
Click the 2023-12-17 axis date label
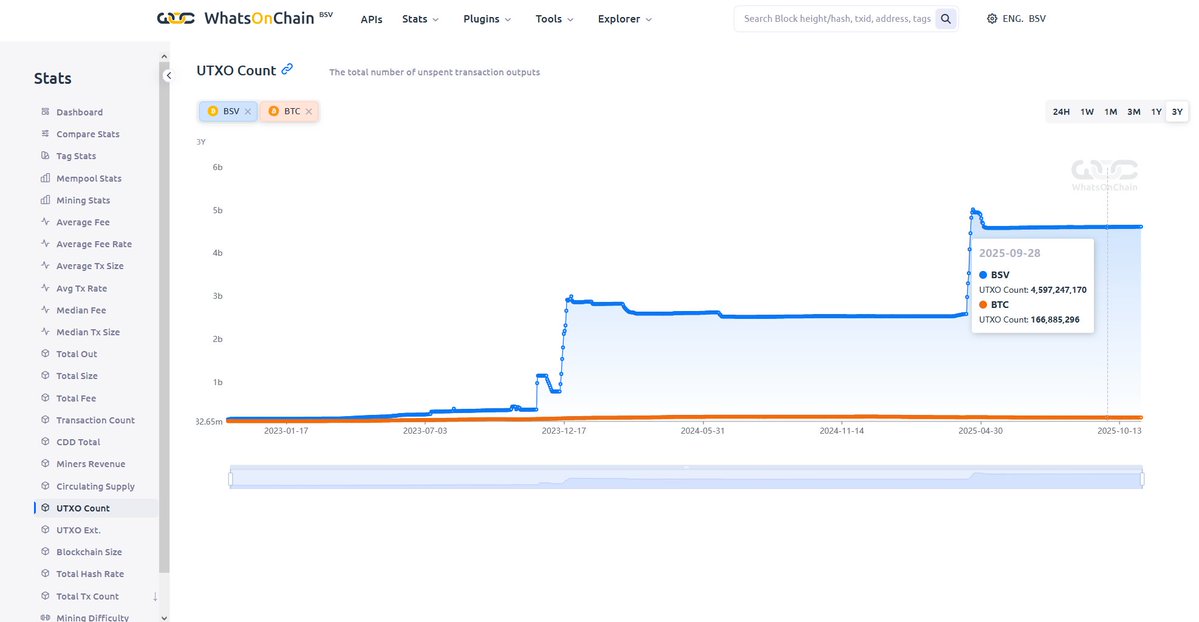(x=564, y=431)
